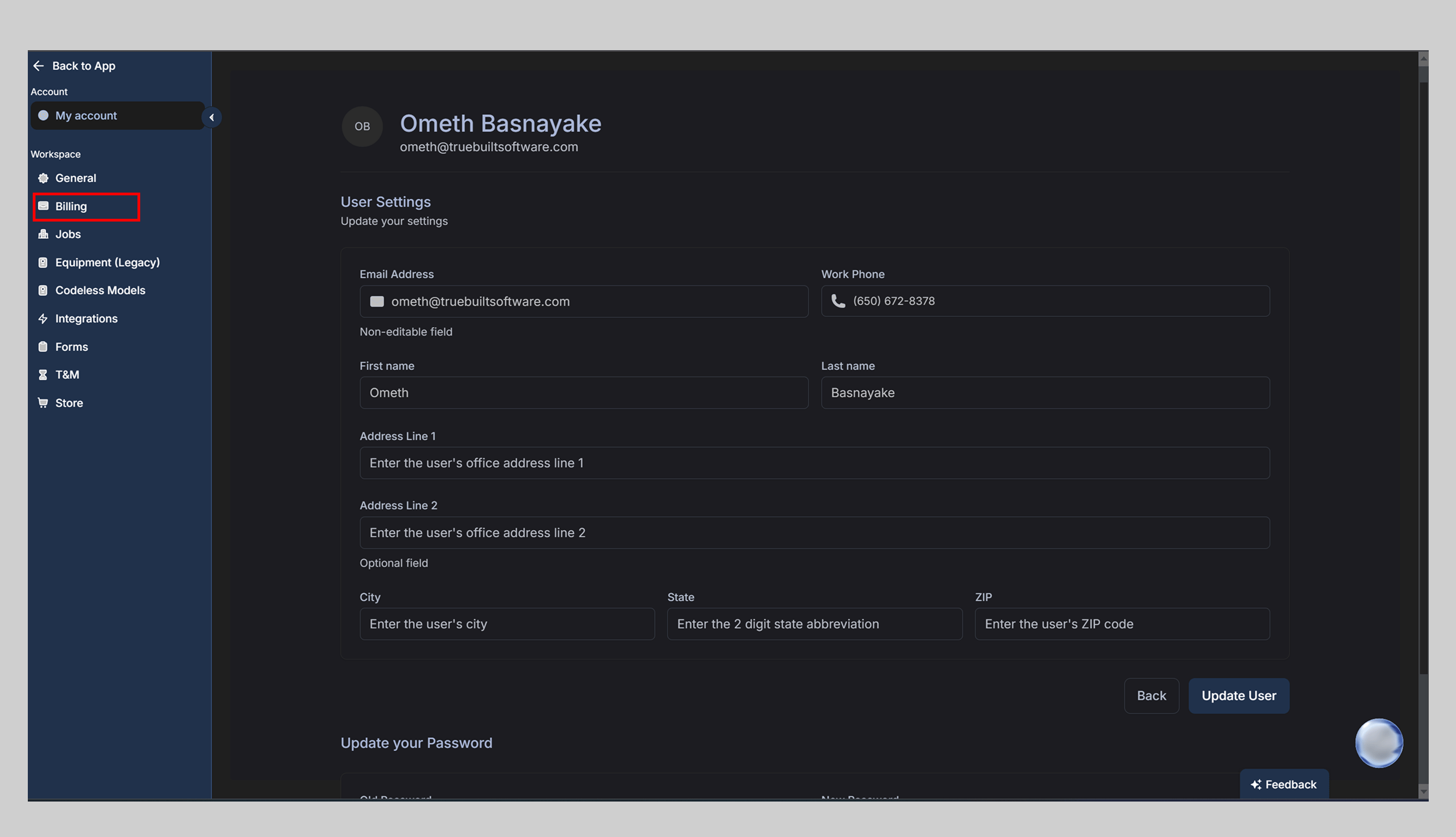Click the City input field
Image resolution: width=1456 pixels, height=837 pixels.
[x=507, y=624]
